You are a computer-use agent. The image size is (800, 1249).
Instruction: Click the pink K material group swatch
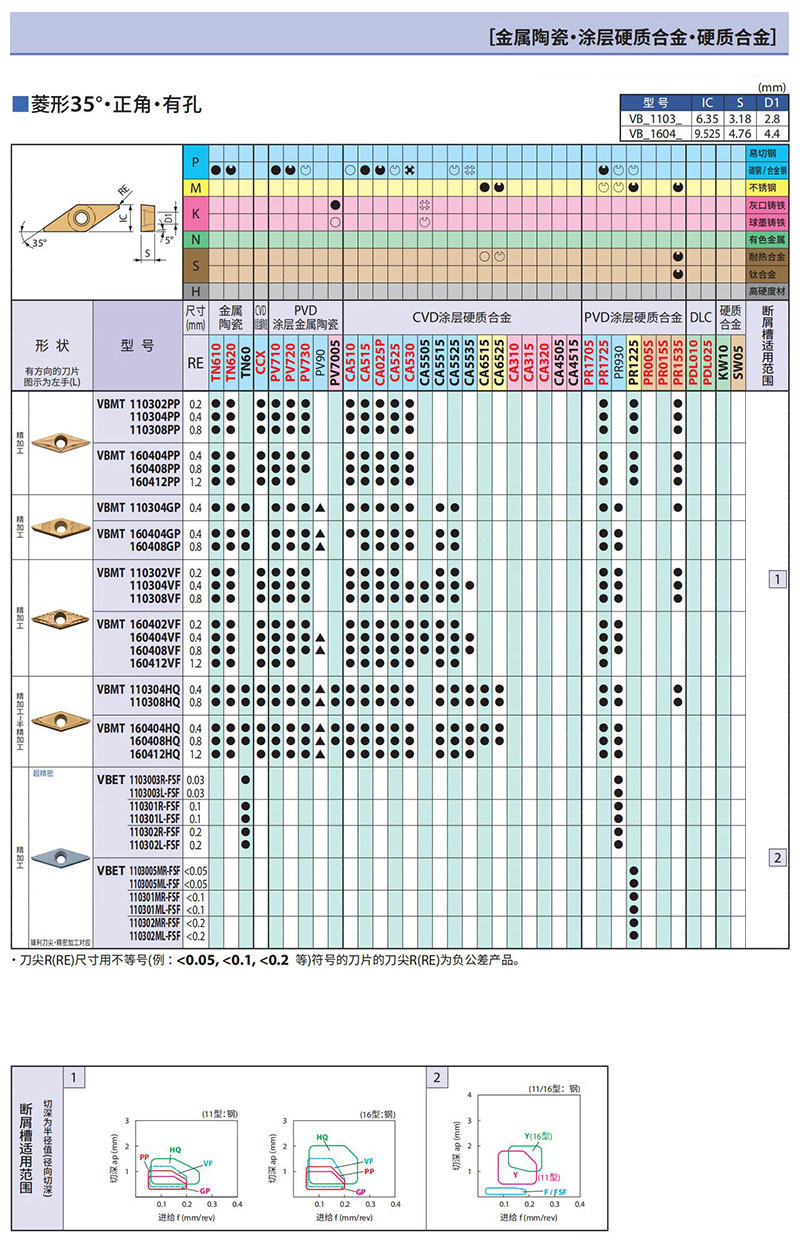(195, 213)
